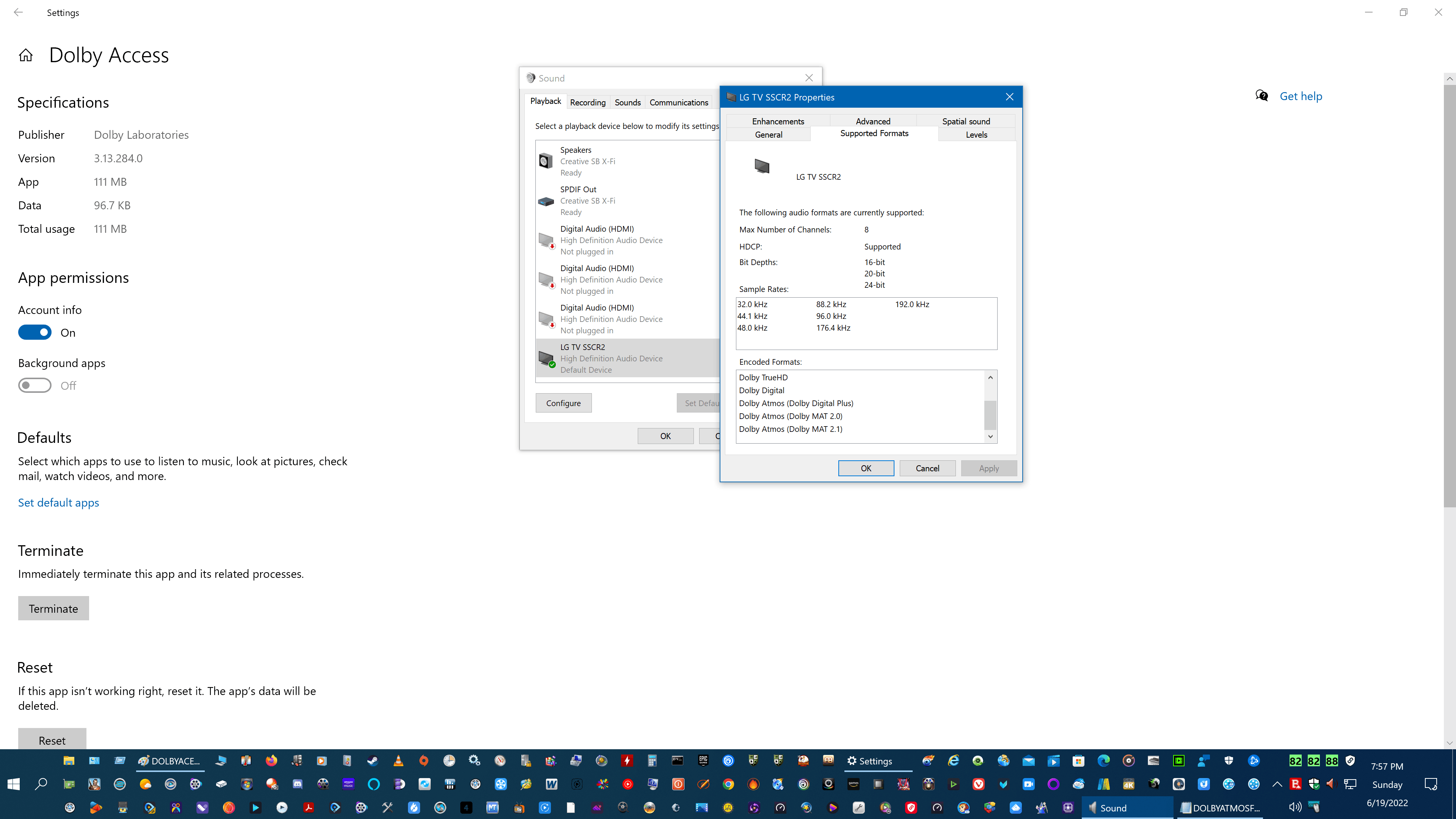The width and height of the screenshot is (1456, 819).
Task: Open Command Prompt from the taskbar
Action: point(677,761)
